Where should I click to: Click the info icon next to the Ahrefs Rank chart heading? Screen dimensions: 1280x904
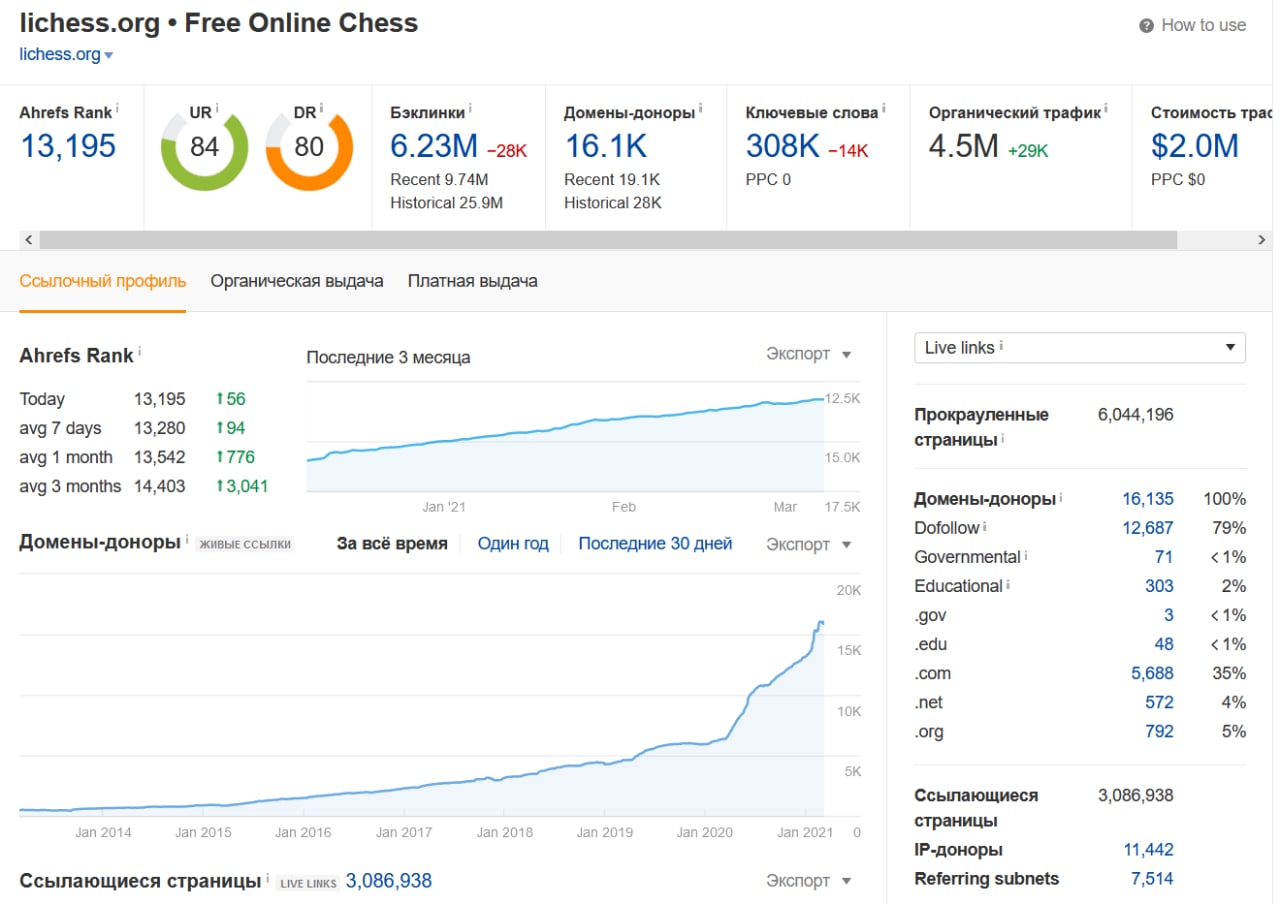pyautogui.click(x=140, y=351)
